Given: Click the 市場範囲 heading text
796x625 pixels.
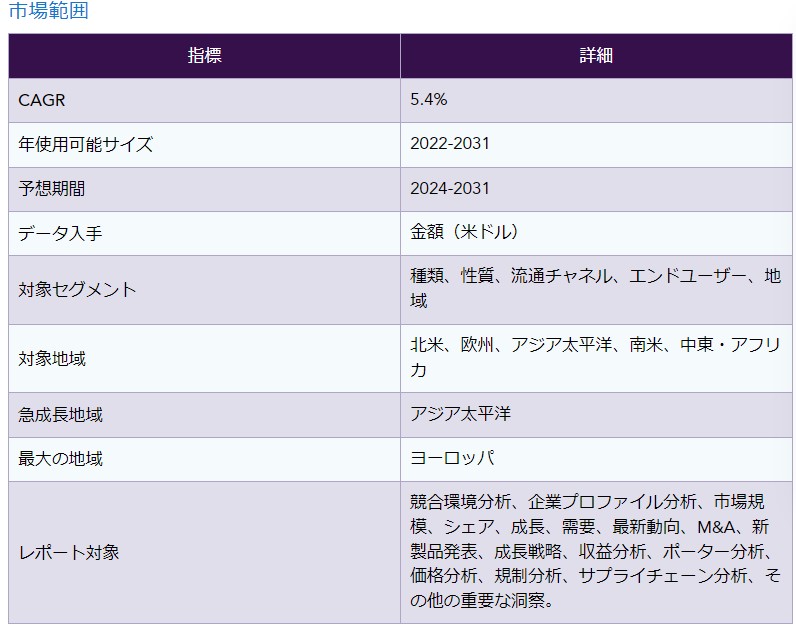Looking at the screenshot, I should [x=48, y=12].
